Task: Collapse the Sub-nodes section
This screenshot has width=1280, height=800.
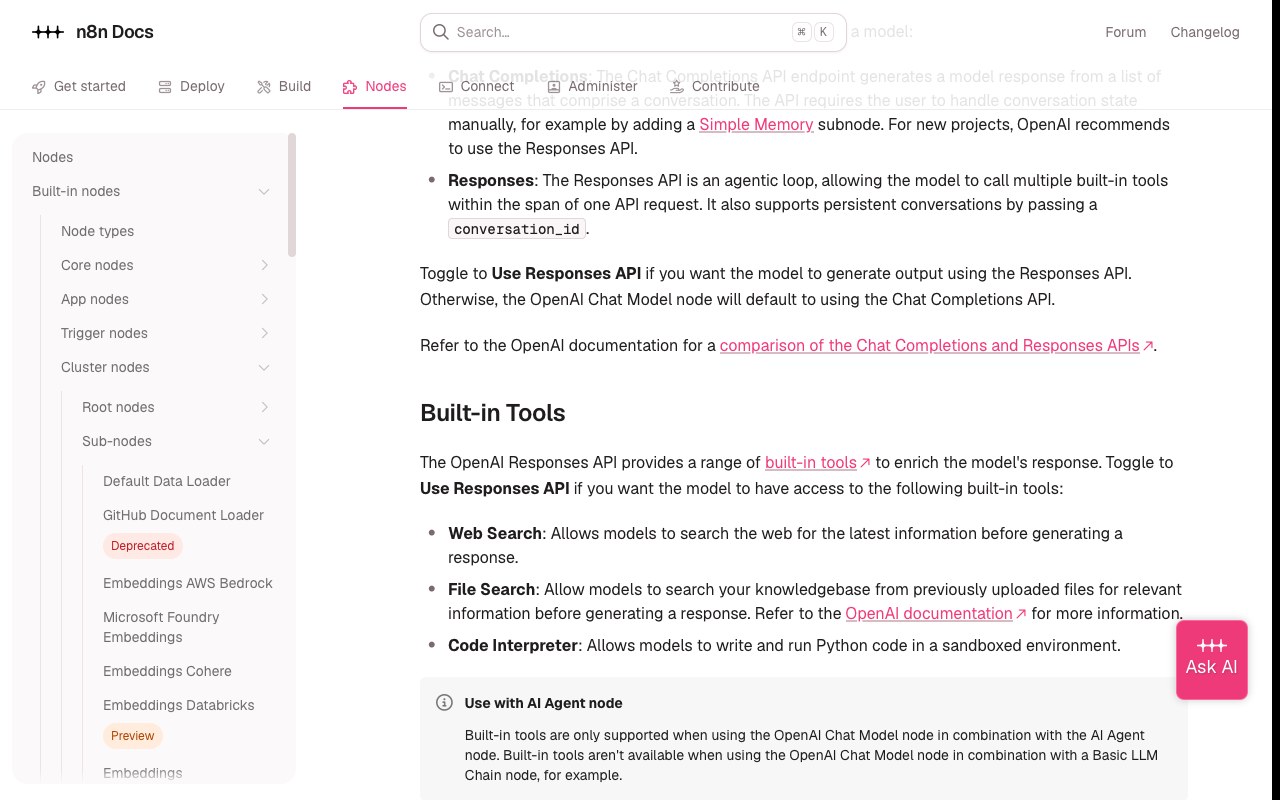Action: [264, 441]
